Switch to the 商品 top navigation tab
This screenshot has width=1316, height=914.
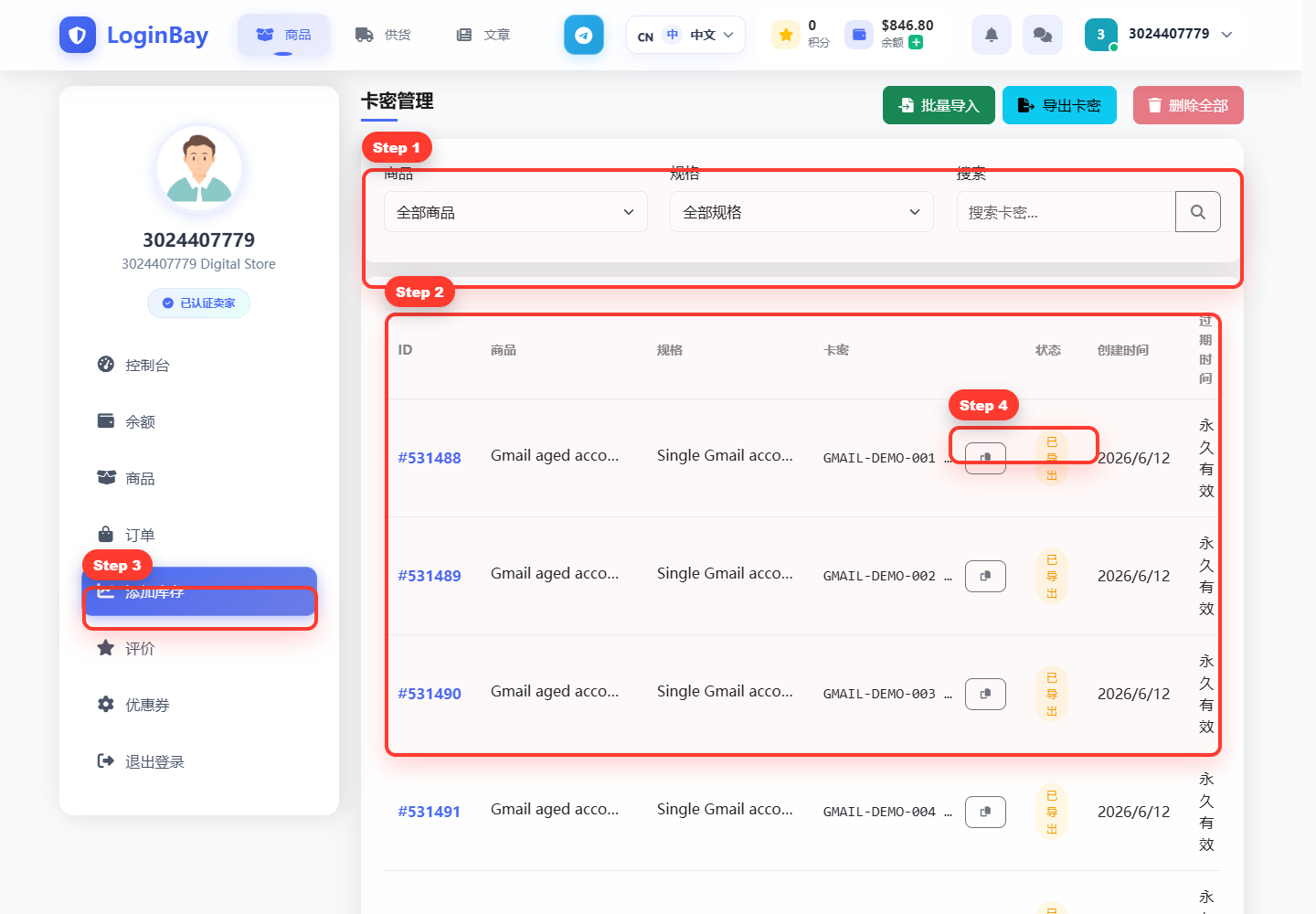(x=283, y=35)
